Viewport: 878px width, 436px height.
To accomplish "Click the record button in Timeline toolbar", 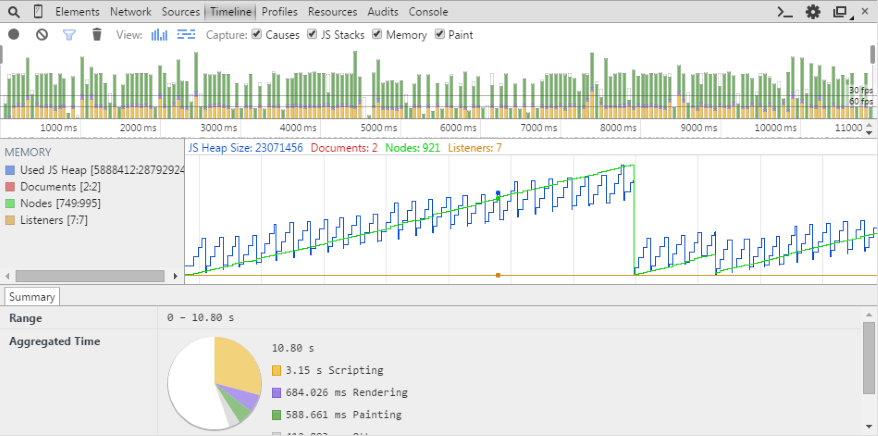I will 14,34.
